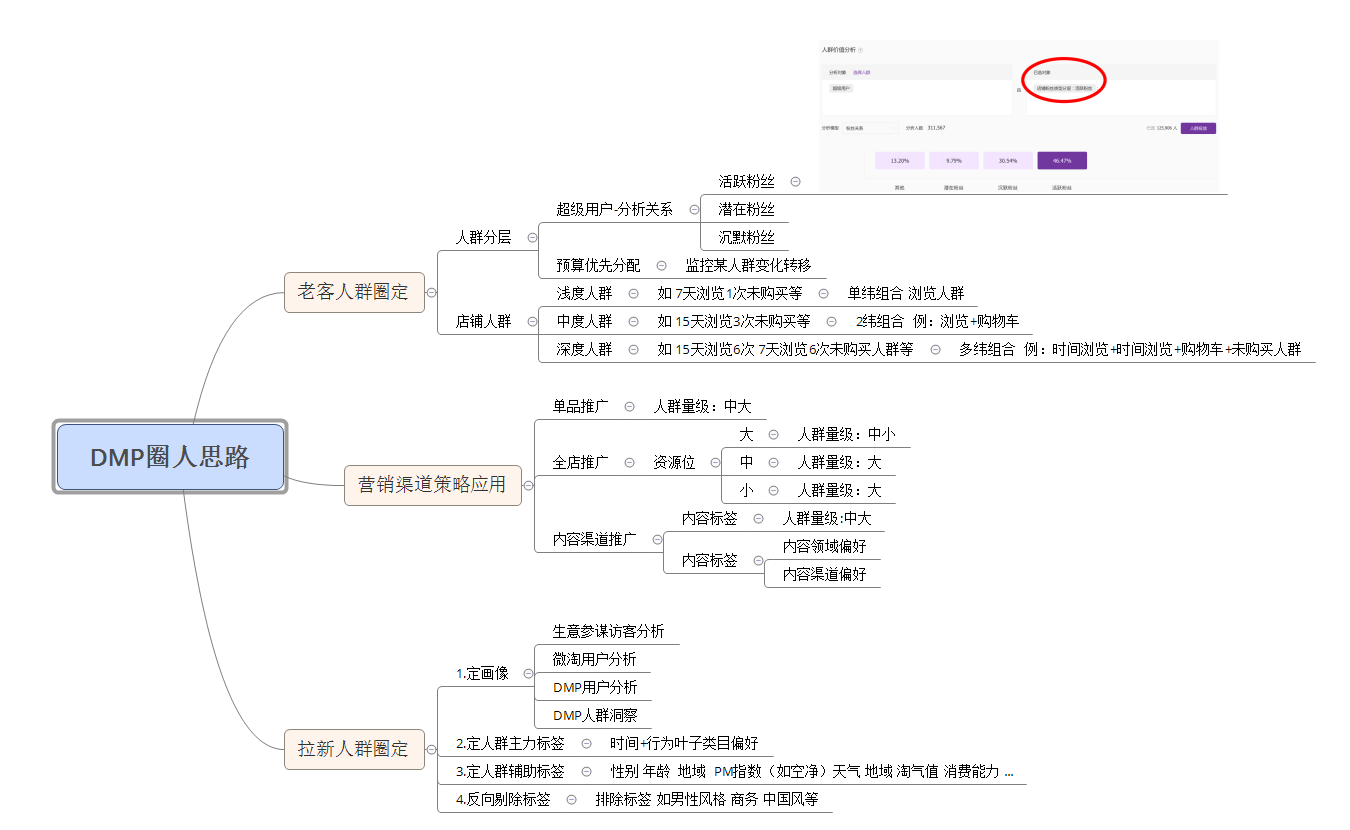Click the 30.54% bar in embedded image
This screenshot has width=1350, height=830.
coord(1008,160)
